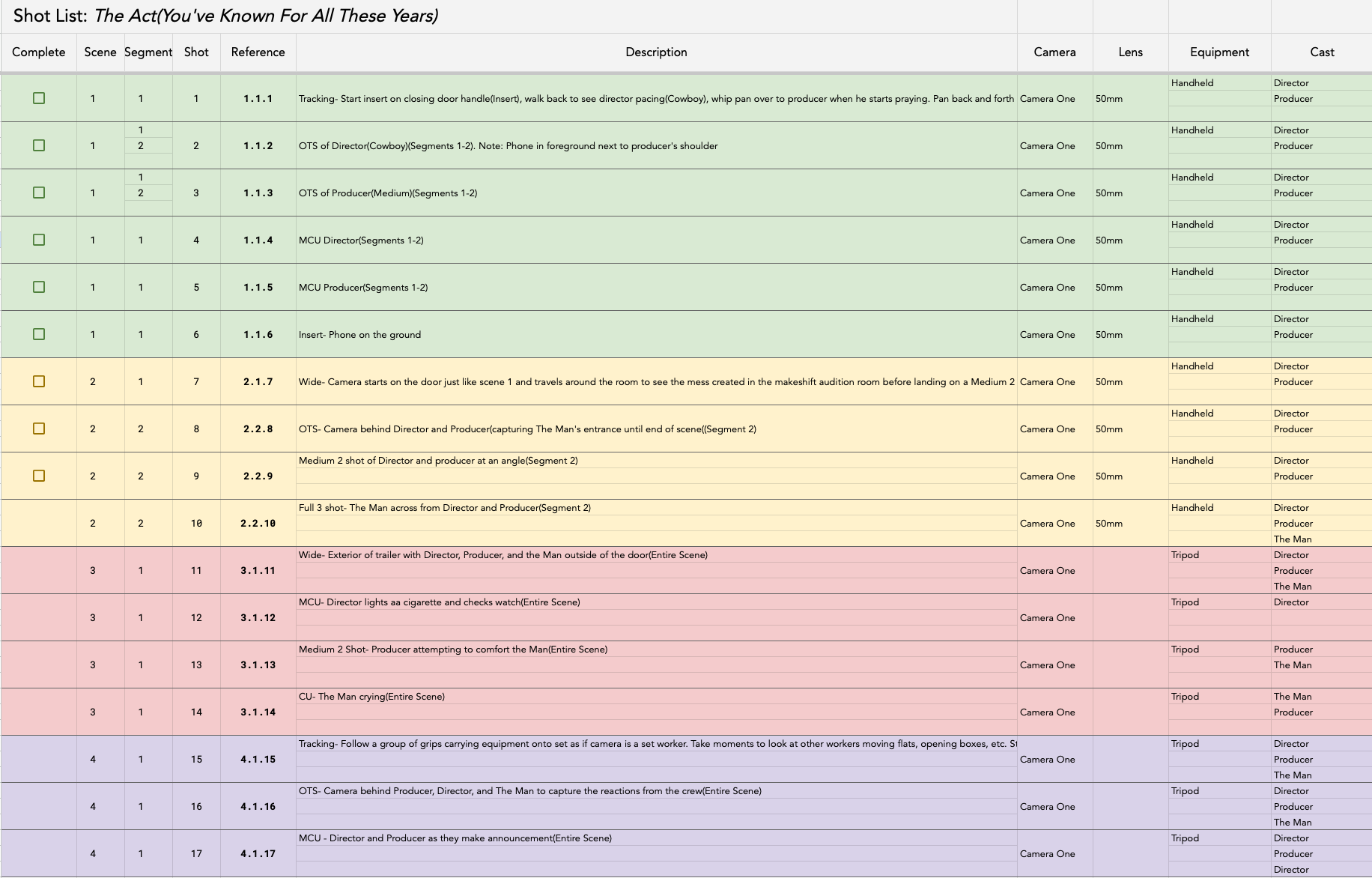Screen dimensions: 1372x878
Task: Select the 'Wide- Camera starts on the door' description
Action: 656,381
